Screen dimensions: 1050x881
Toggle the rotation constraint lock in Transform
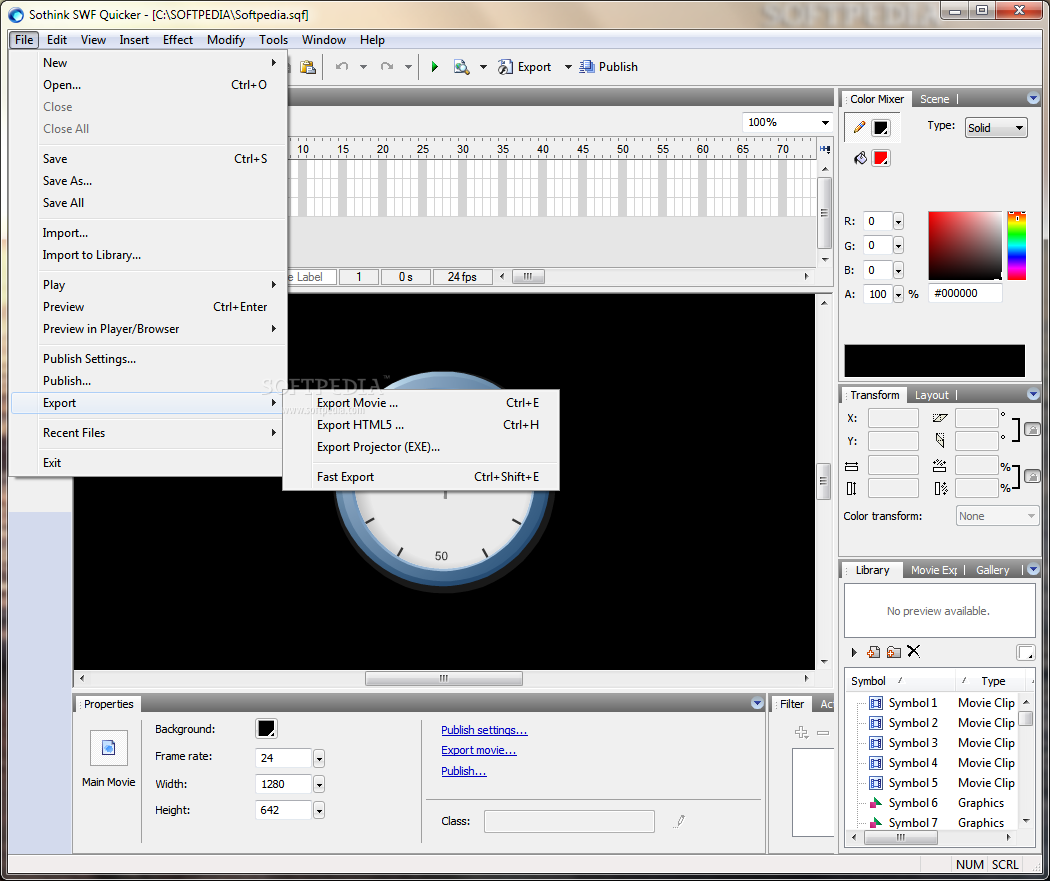[x=1032, y=429]
